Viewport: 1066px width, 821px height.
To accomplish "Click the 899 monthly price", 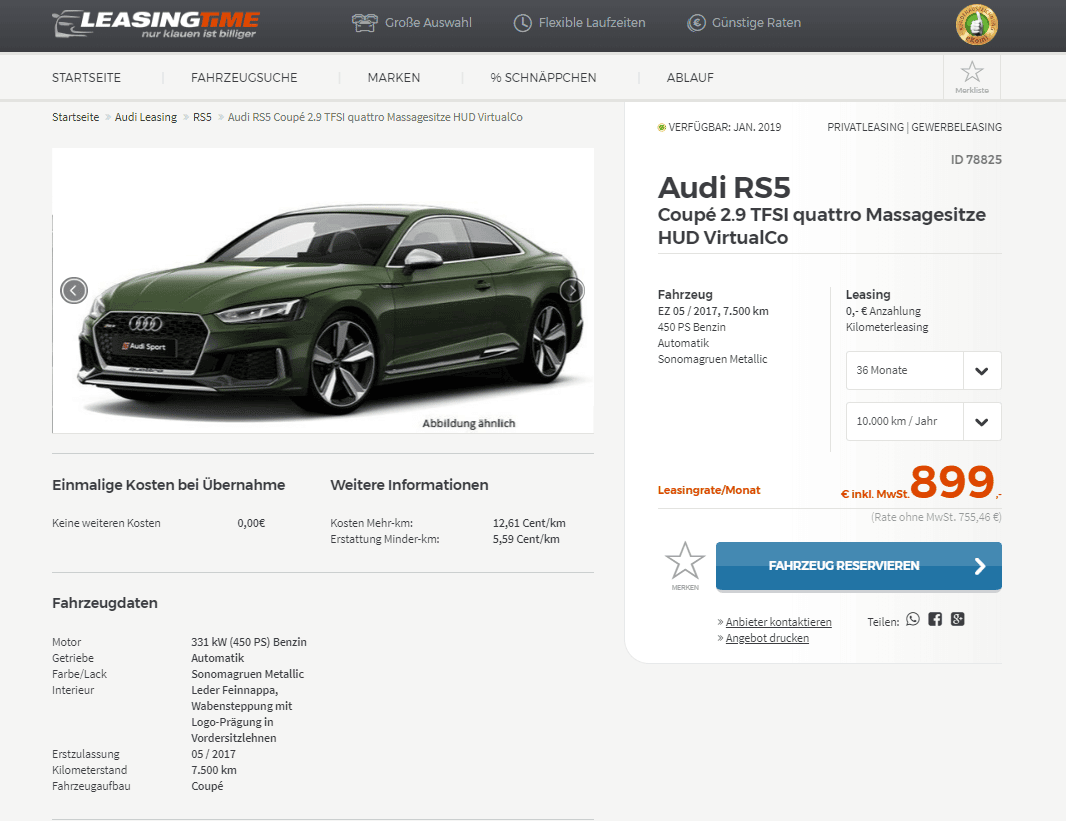I will click(x=952, y=481).
